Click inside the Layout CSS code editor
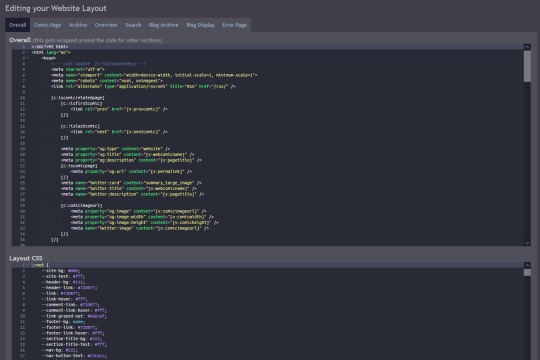 (268, 311)
